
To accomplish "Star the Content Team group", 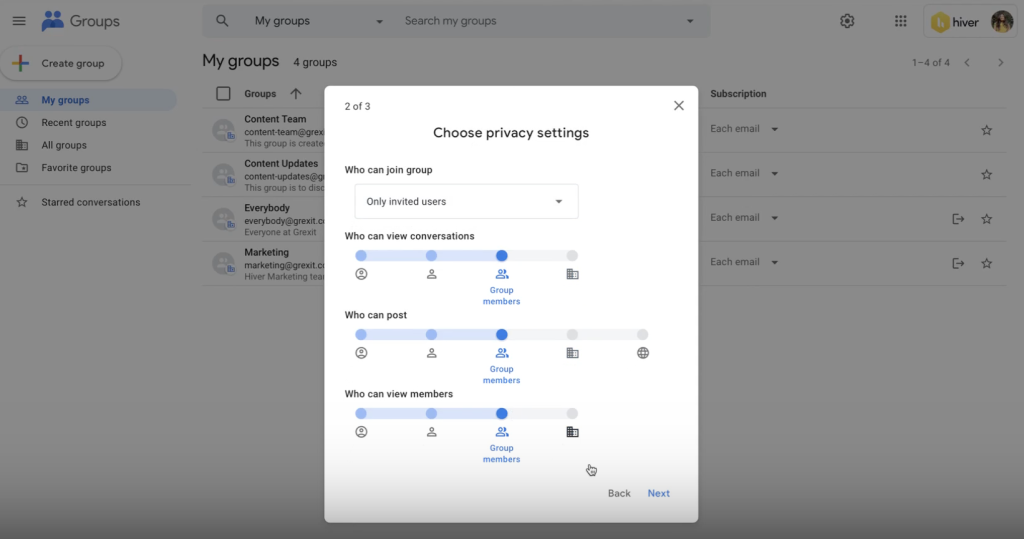I will (986, 130).
